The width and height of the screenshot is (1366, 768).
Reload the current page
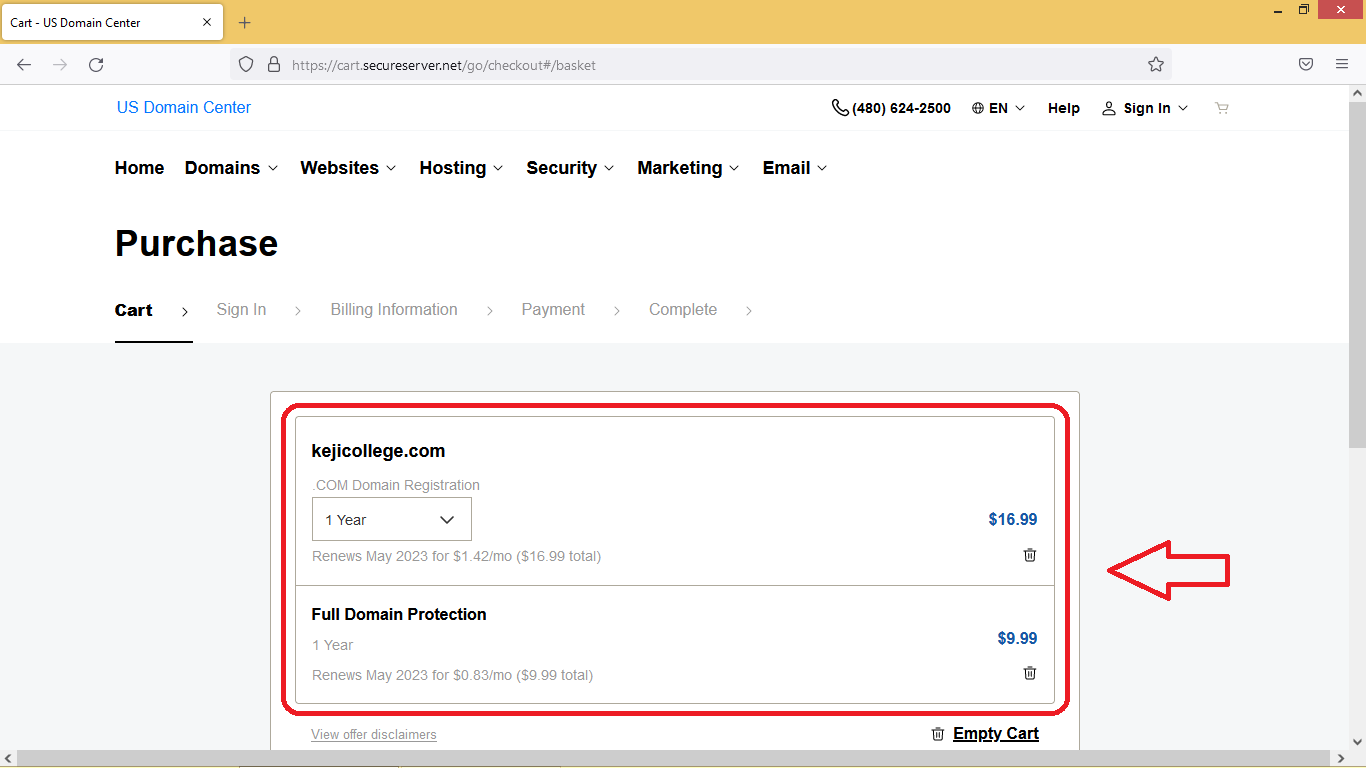tap(96, 65)
